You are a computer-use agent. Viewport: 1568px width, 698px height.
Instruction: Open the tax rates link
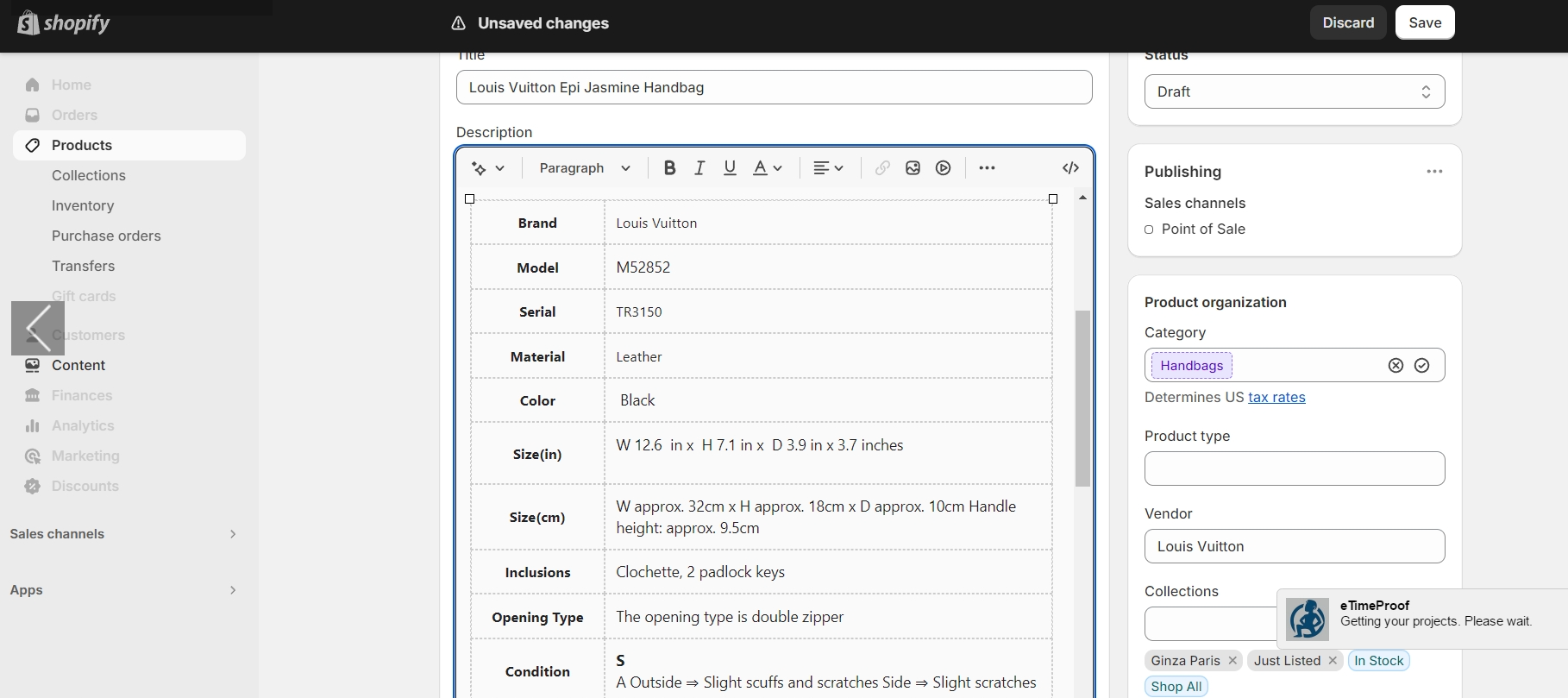tap(1276, 397)
